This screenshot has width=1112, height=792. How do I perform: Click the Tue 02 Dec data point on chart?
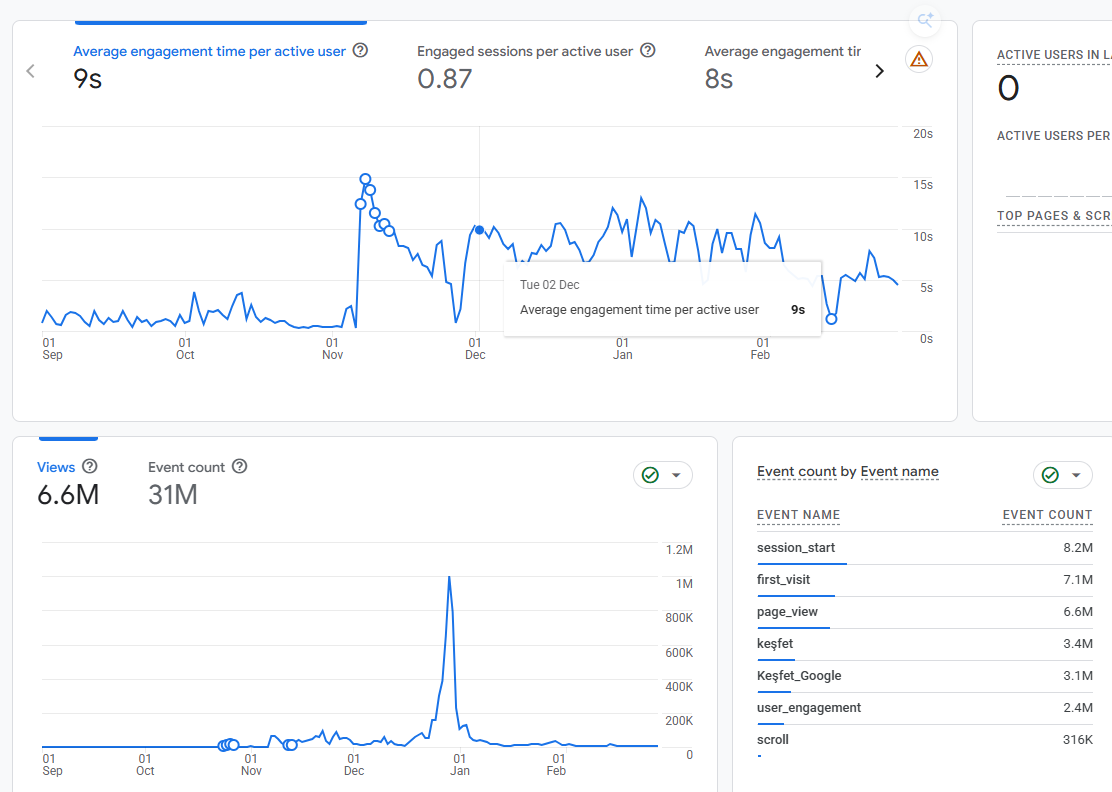coord(479,230)
